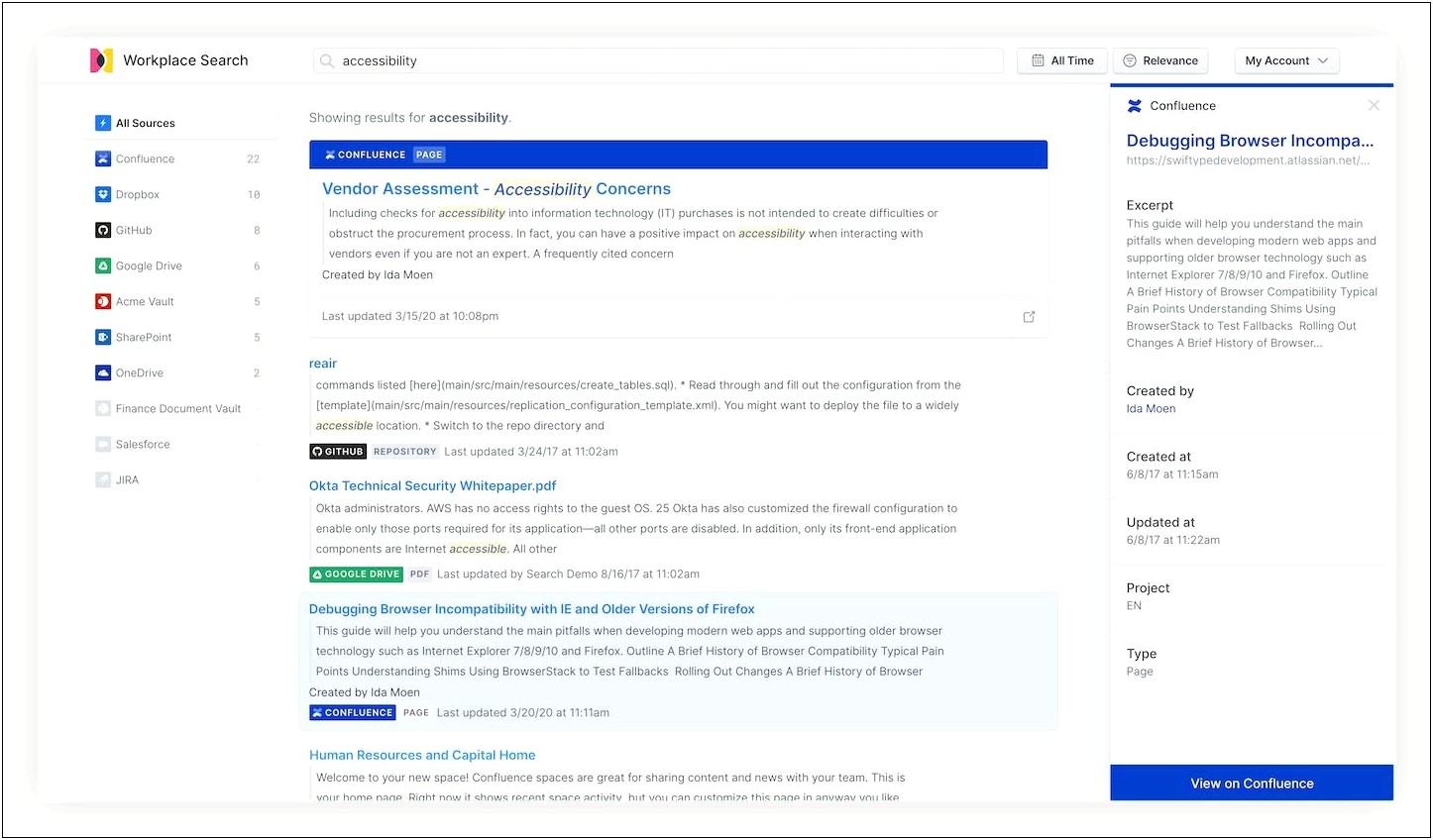This screenshot has width=1433, height=840.
Task: Click the Dropbox result count 10
Action: tap(254, 194)
